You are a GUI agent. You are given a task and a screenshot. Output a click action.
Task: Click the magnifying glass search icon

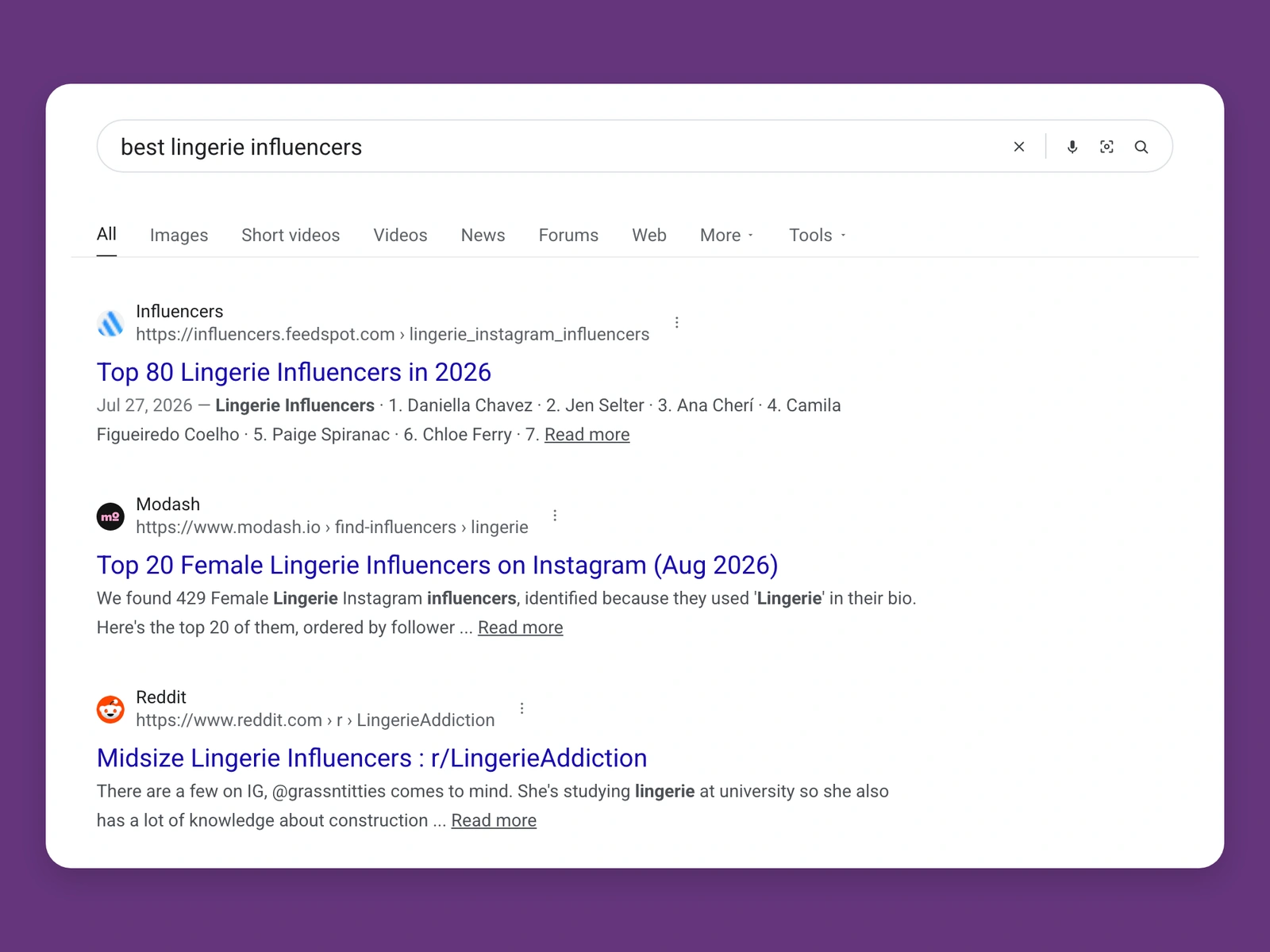click(x=1141, y=147)
